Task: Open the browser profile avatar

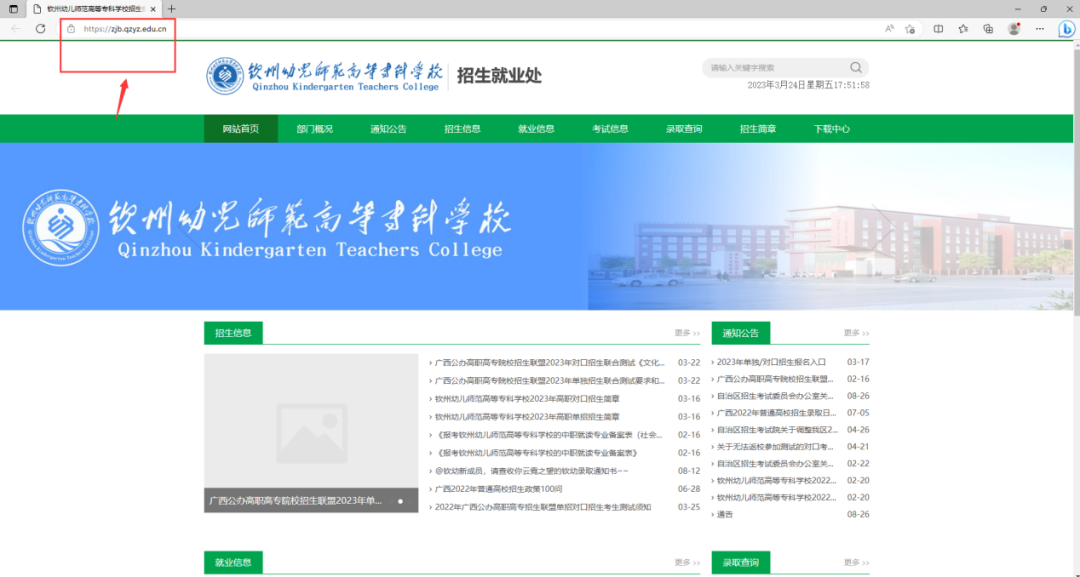Action: (x=1014, y=29)
